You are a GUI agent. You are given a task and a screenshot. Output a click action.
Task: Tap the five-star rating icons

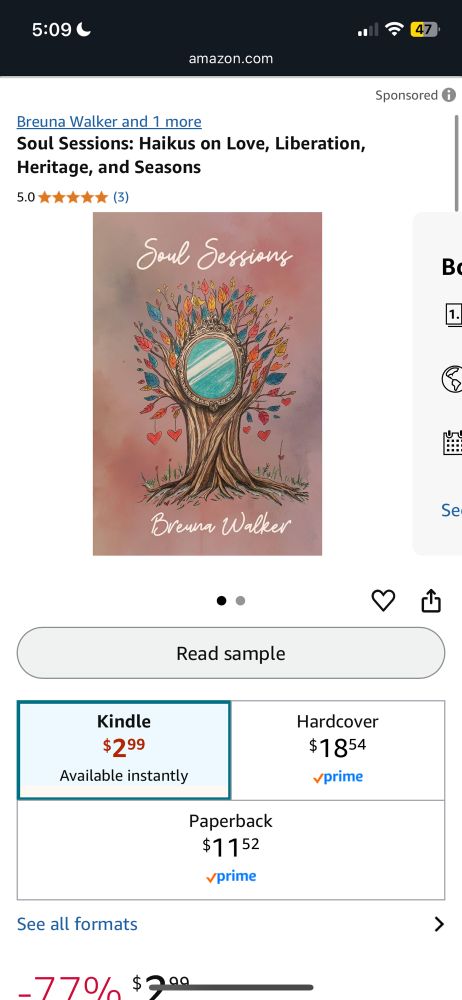73,198
